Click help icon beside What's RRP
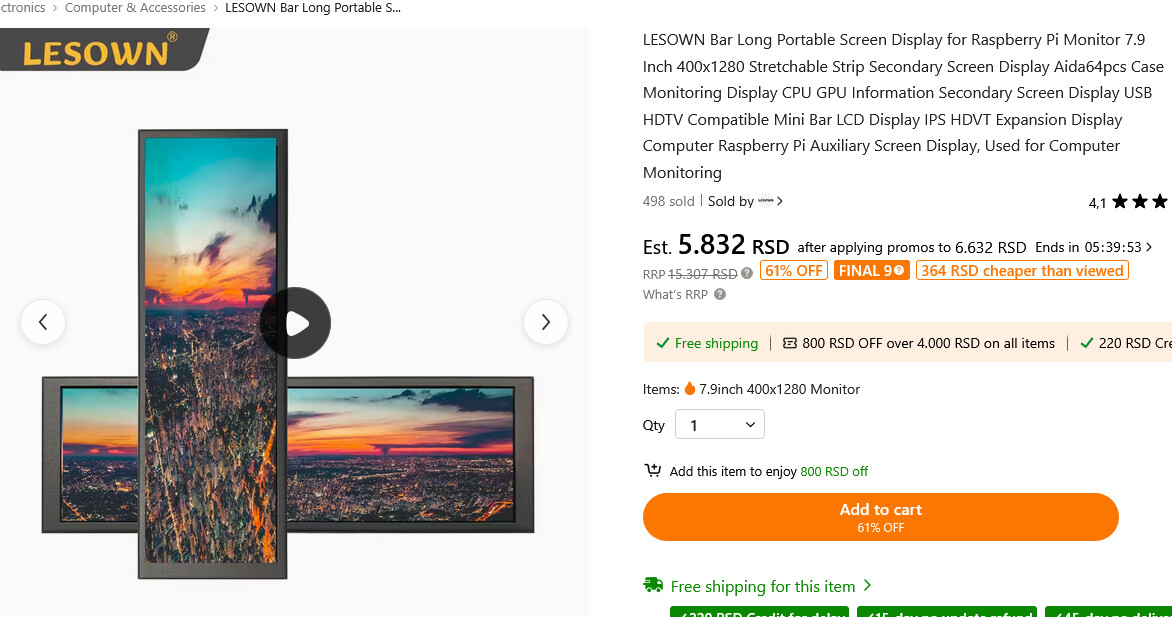Image resolution: width=1172 pixels, height=617 pixels. pyautogui.click(x=720, y=295)
